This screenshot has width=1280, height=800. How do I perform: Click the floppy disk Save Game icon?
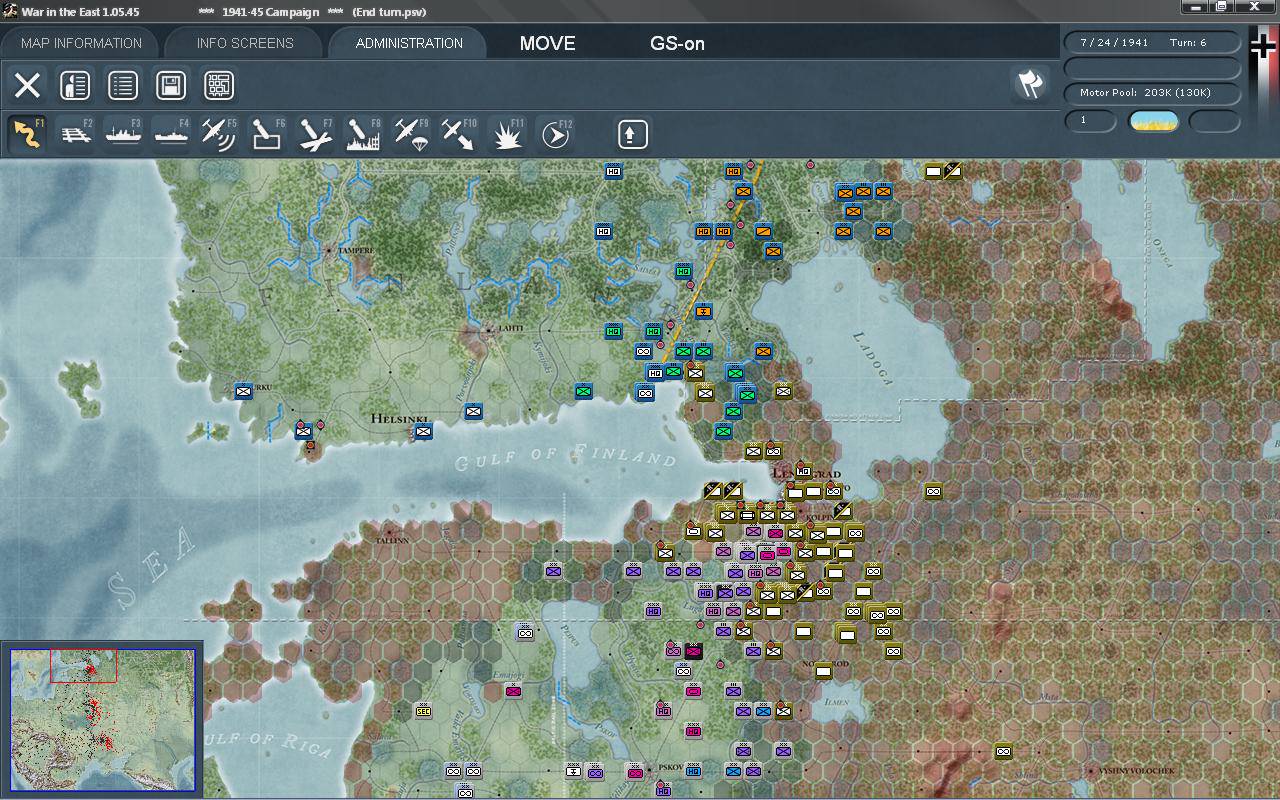(x=171, y=85)
